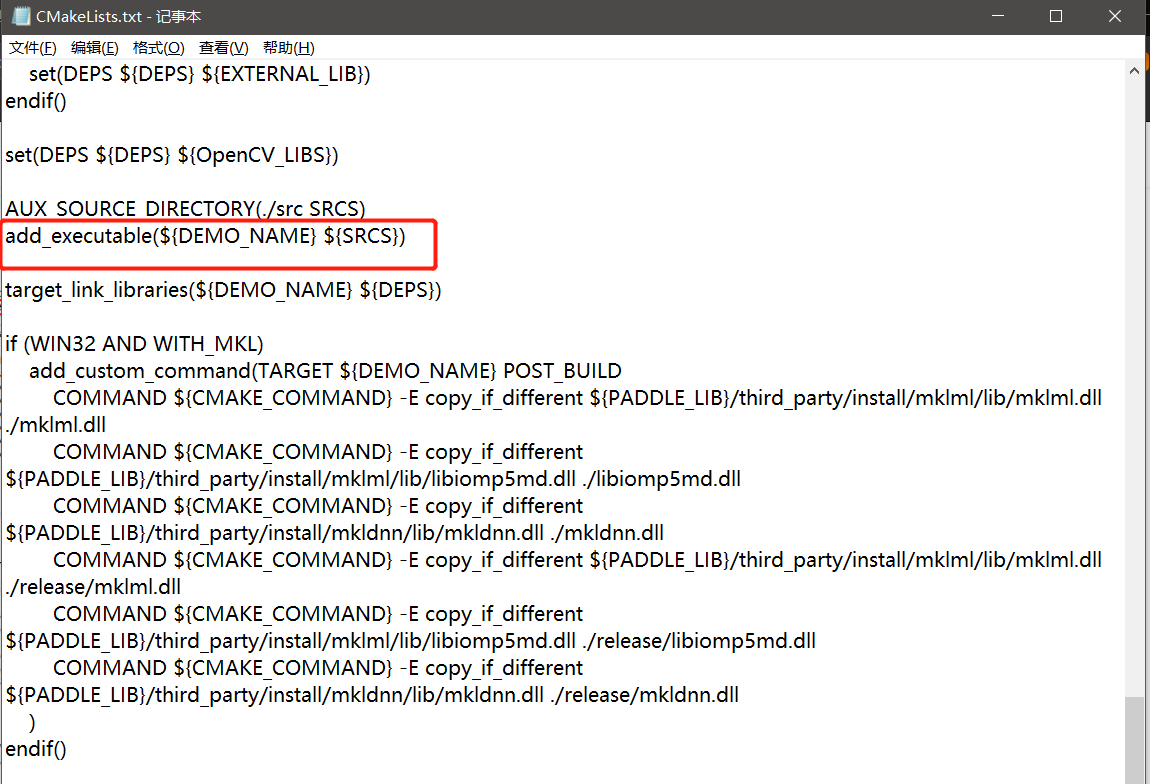Viewport: 1150px width, 784px height.
Task: Click the line ending ./release/libiomp5md.dll
Action: 411,641
